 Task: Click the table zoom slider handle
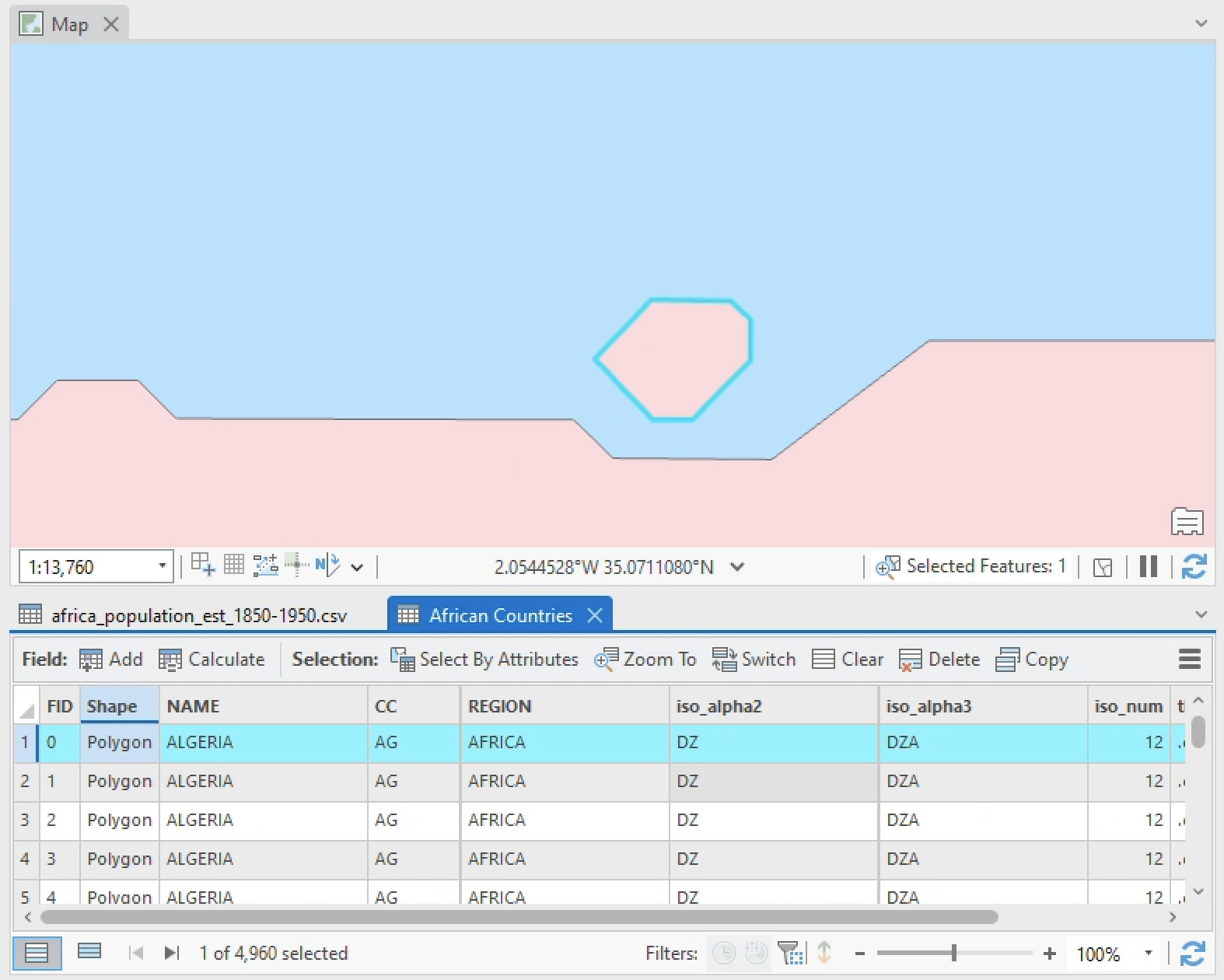coord(953,954)
